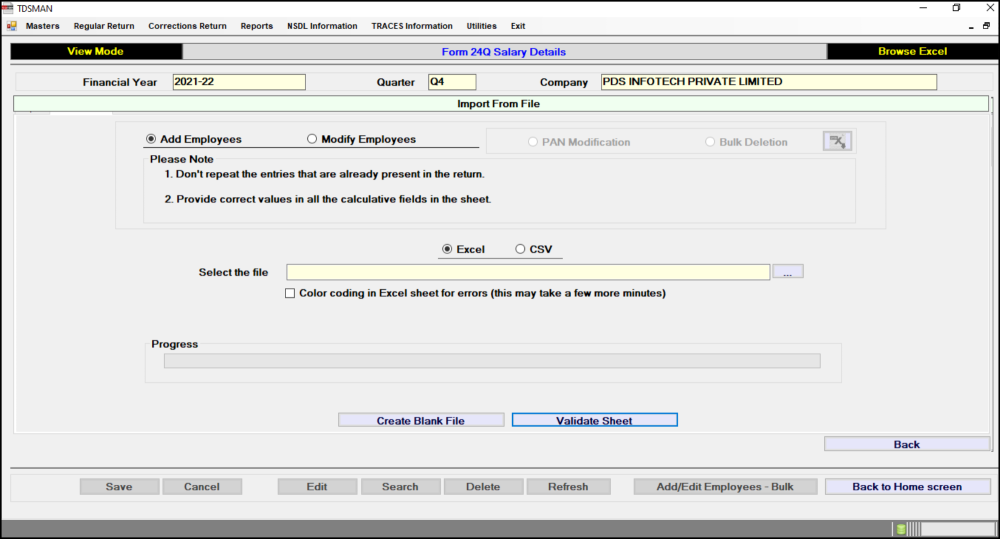Click the Back button
This screenshot has height=539, width=1000.
(x=907, y=444)
